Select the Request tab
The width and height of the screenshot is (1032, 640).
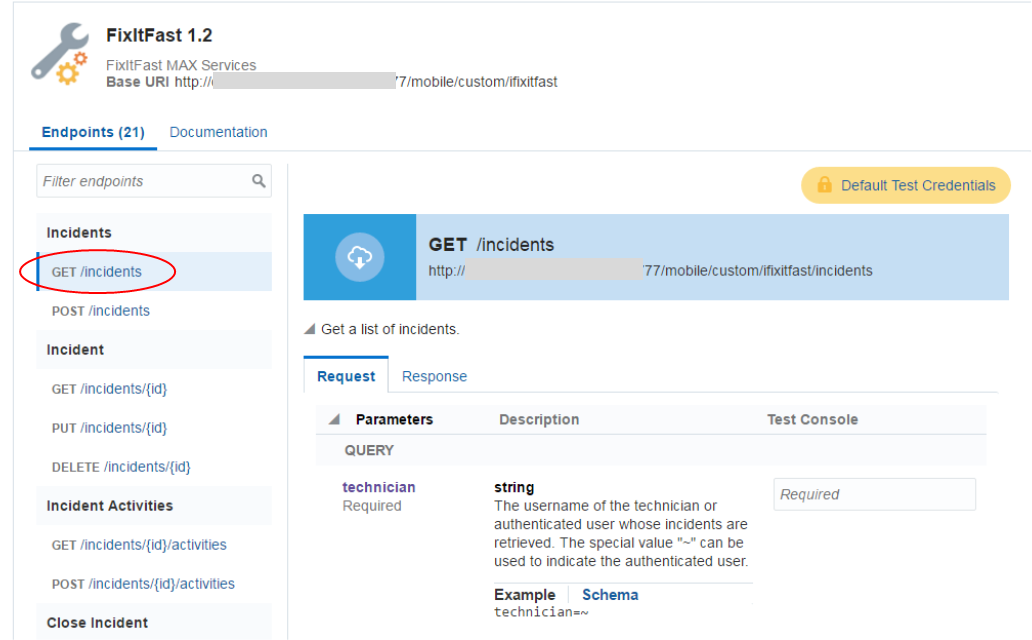tap(346, 376)
